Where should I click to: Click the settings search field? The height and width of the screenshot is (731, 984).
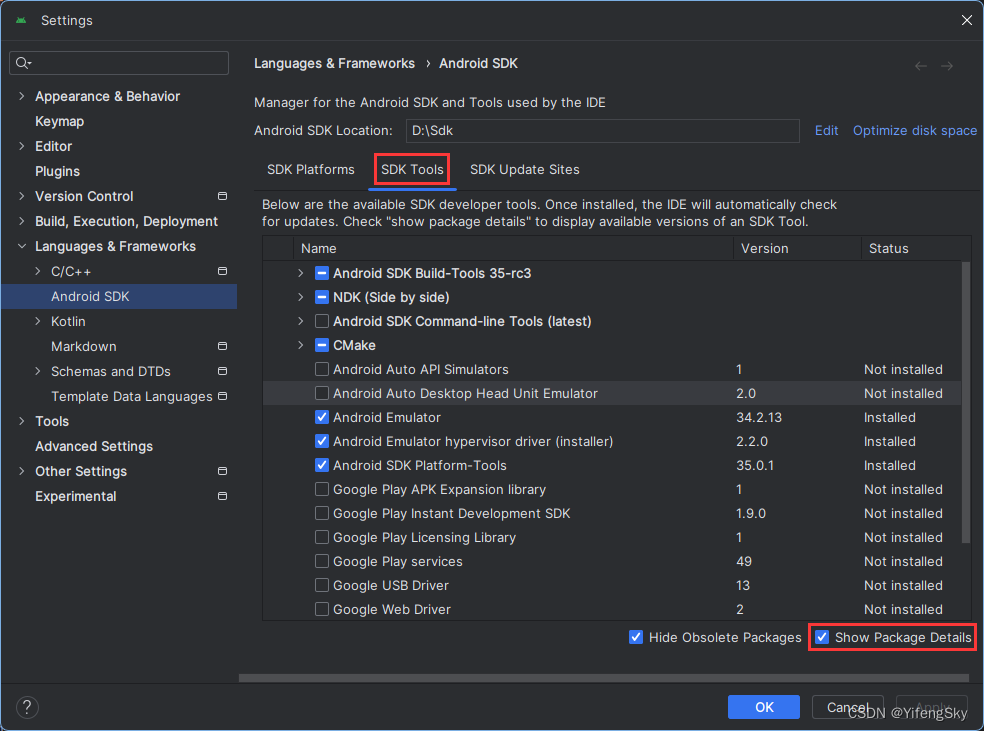[119, 63]
